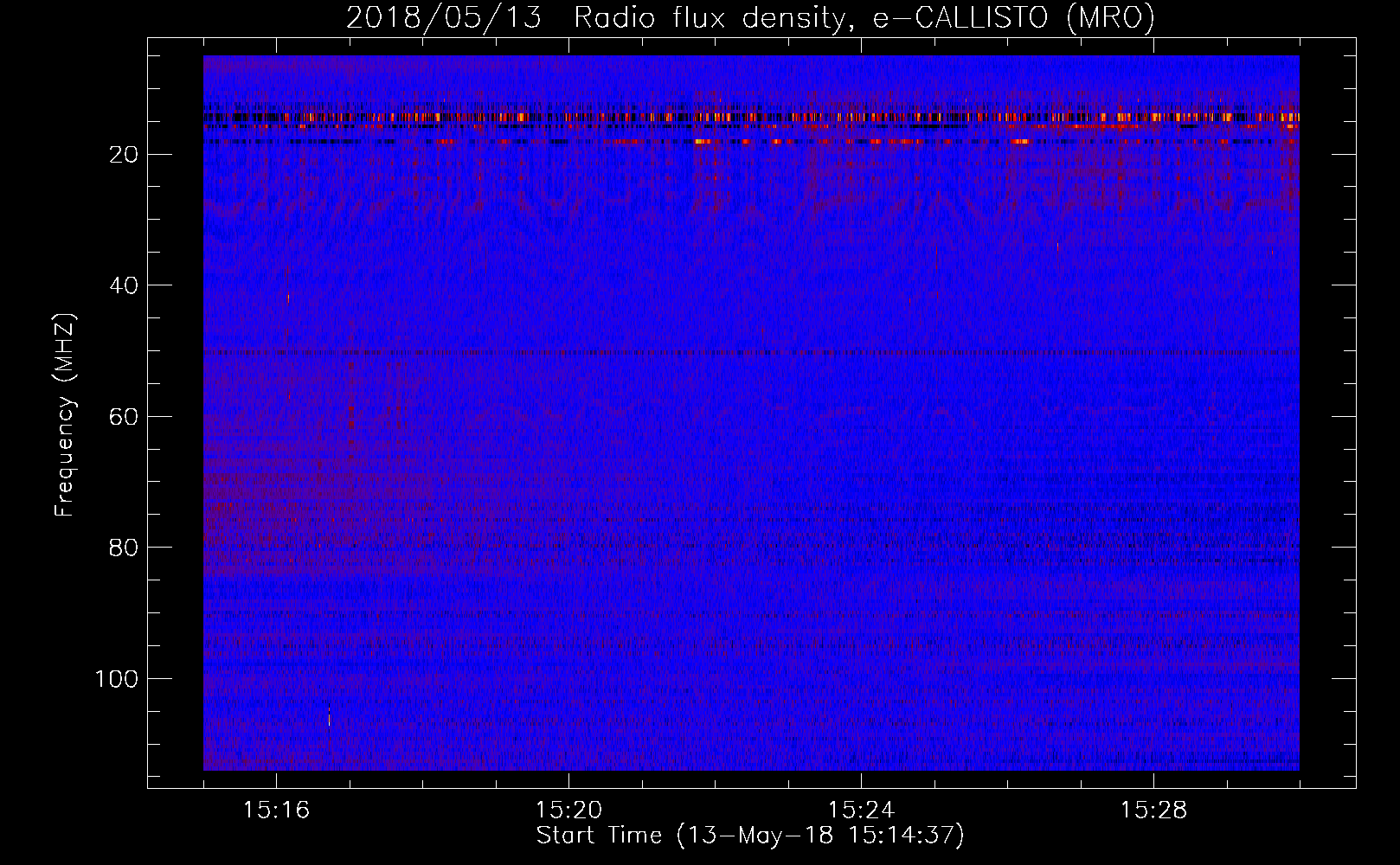Screen dimensions: 1400x865
Task: Click the plot title '2018/05/13 Radio flux density, e-CALLISTO (MRO)'
Action: pyautogui.click(x=750, y=17)
